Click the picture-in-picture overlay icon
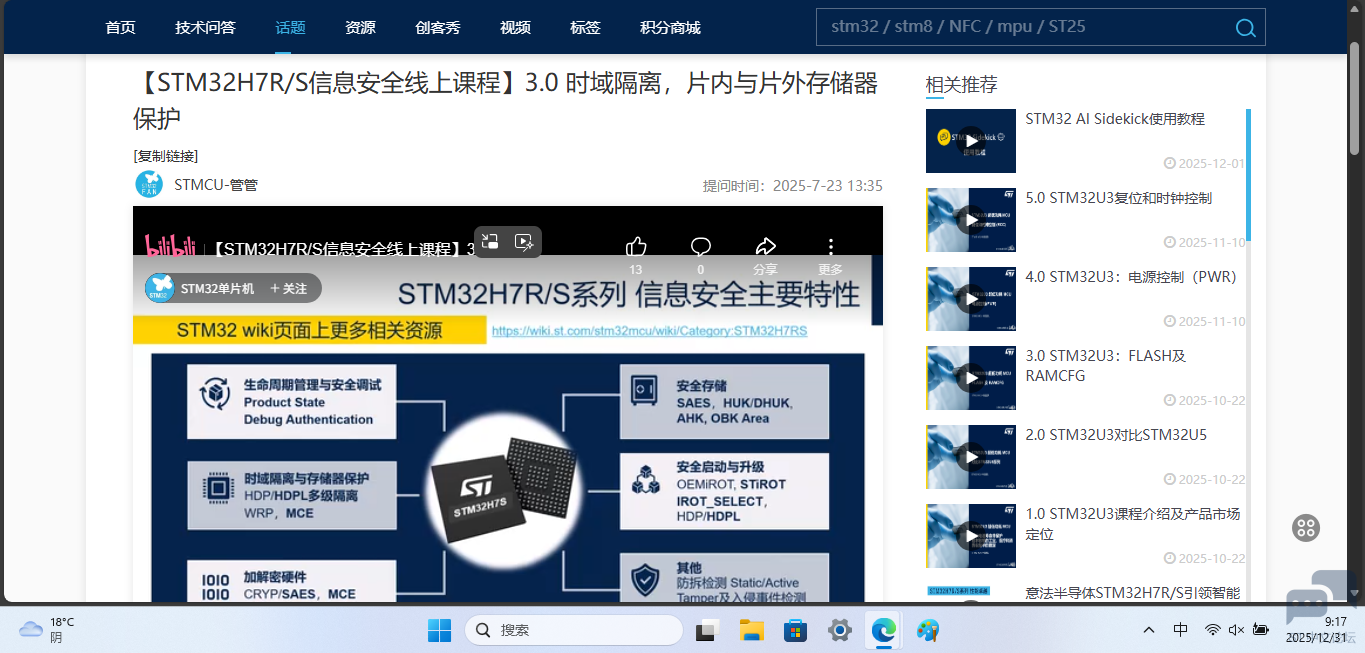 click(490, 241)
